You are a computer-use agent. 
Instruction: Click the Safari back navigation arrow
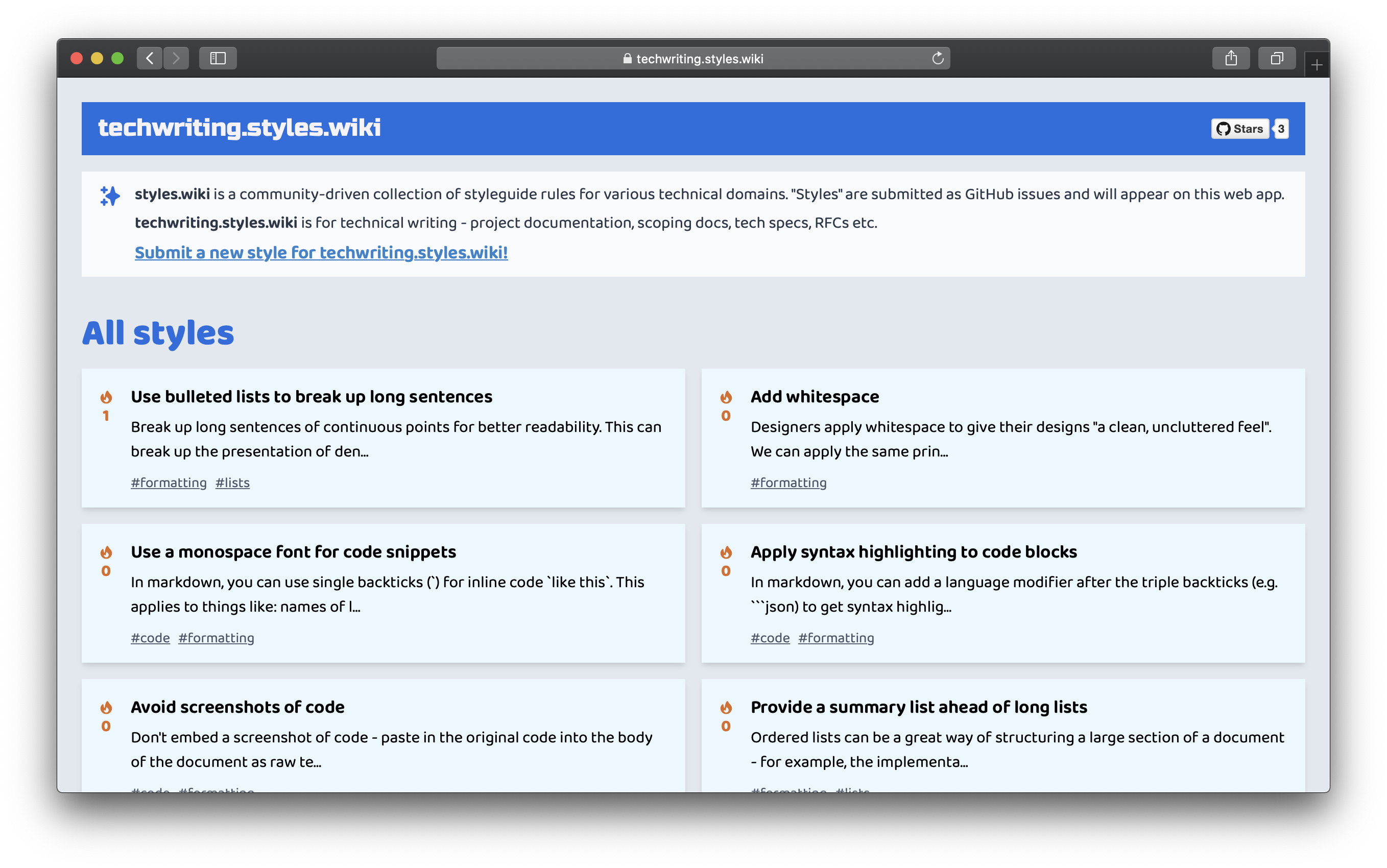150,58
